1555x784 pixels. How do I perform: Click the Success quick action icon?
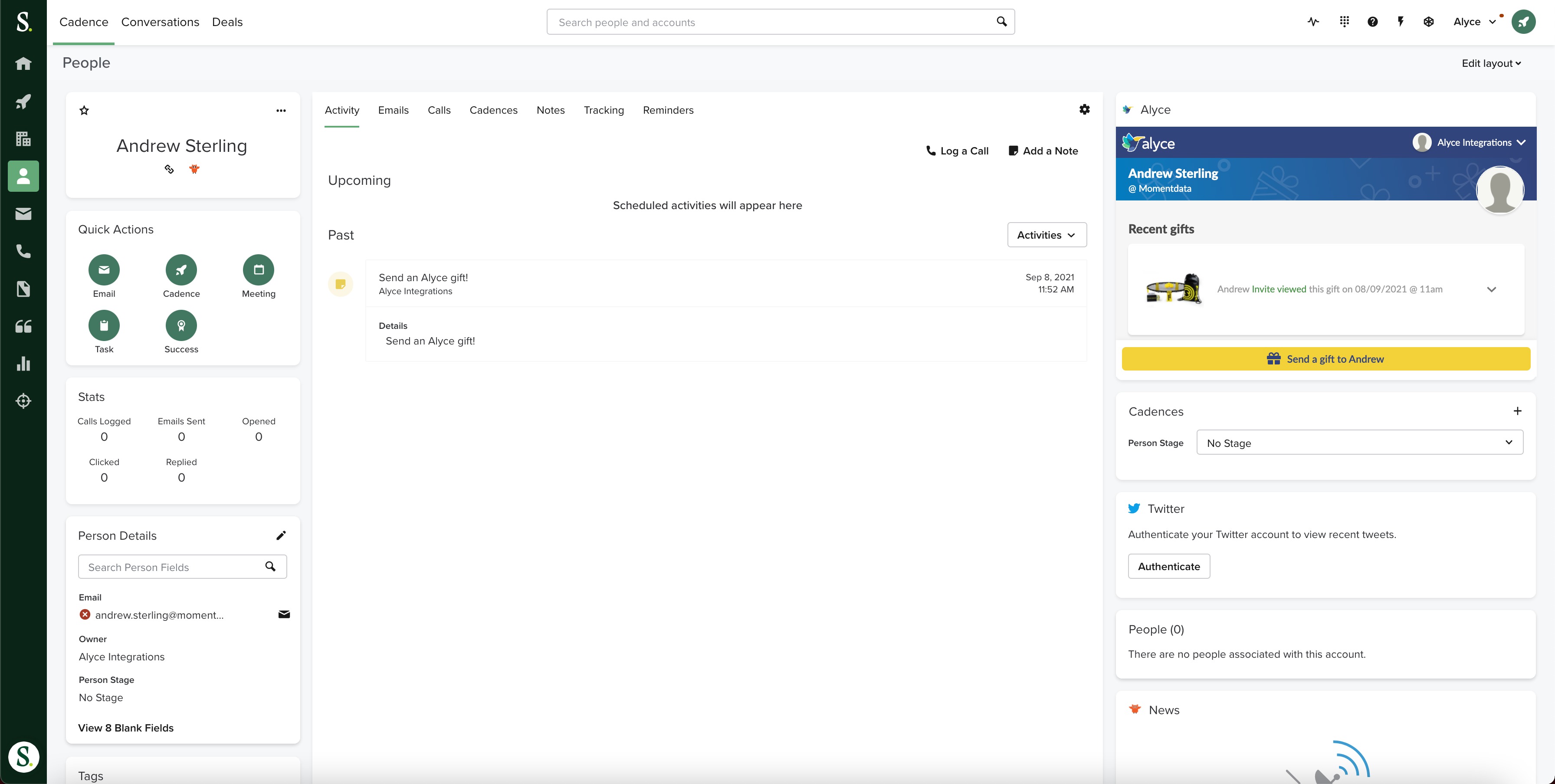[x=181, y=326]
